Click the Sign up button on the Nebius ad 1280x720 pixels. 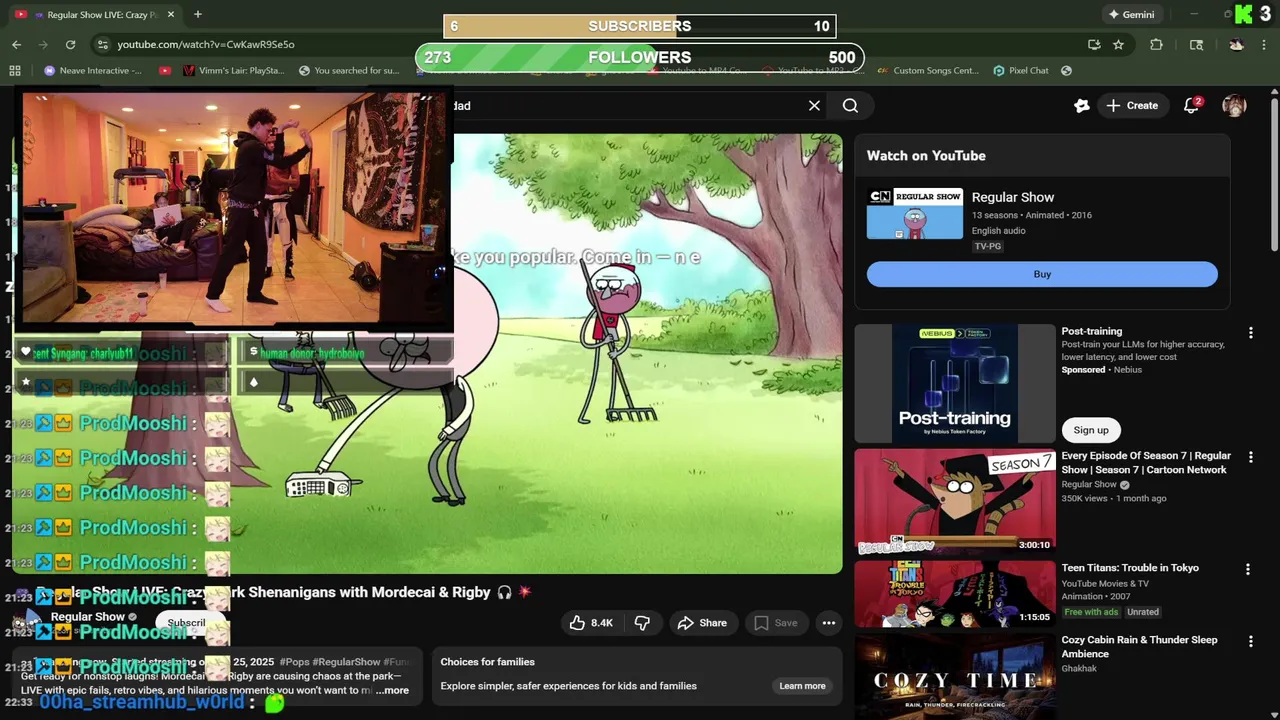(1091, 430)
